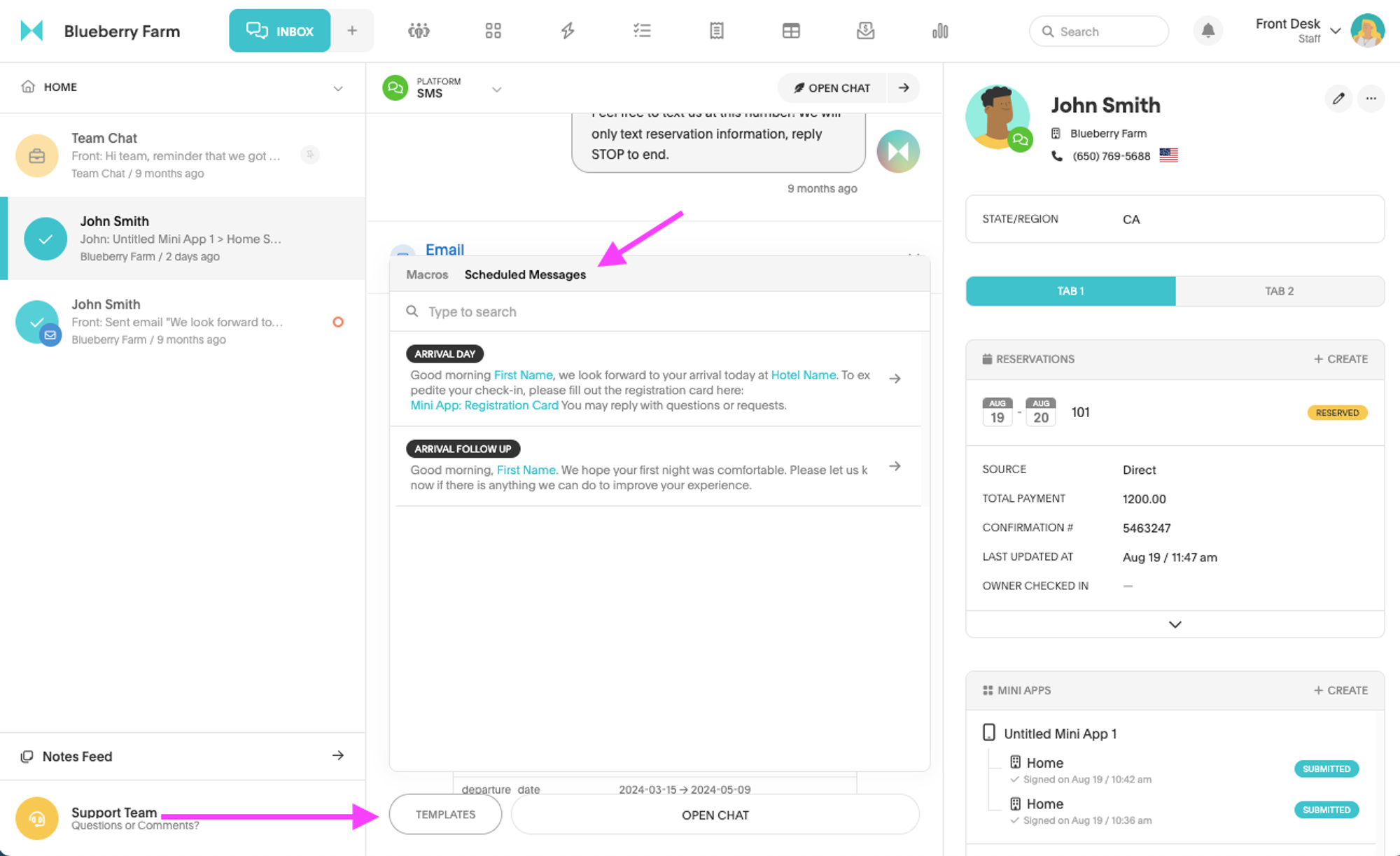Click the pencil/edit icon on John Smith profile
1400x856 pixels.
[1338, 99]
